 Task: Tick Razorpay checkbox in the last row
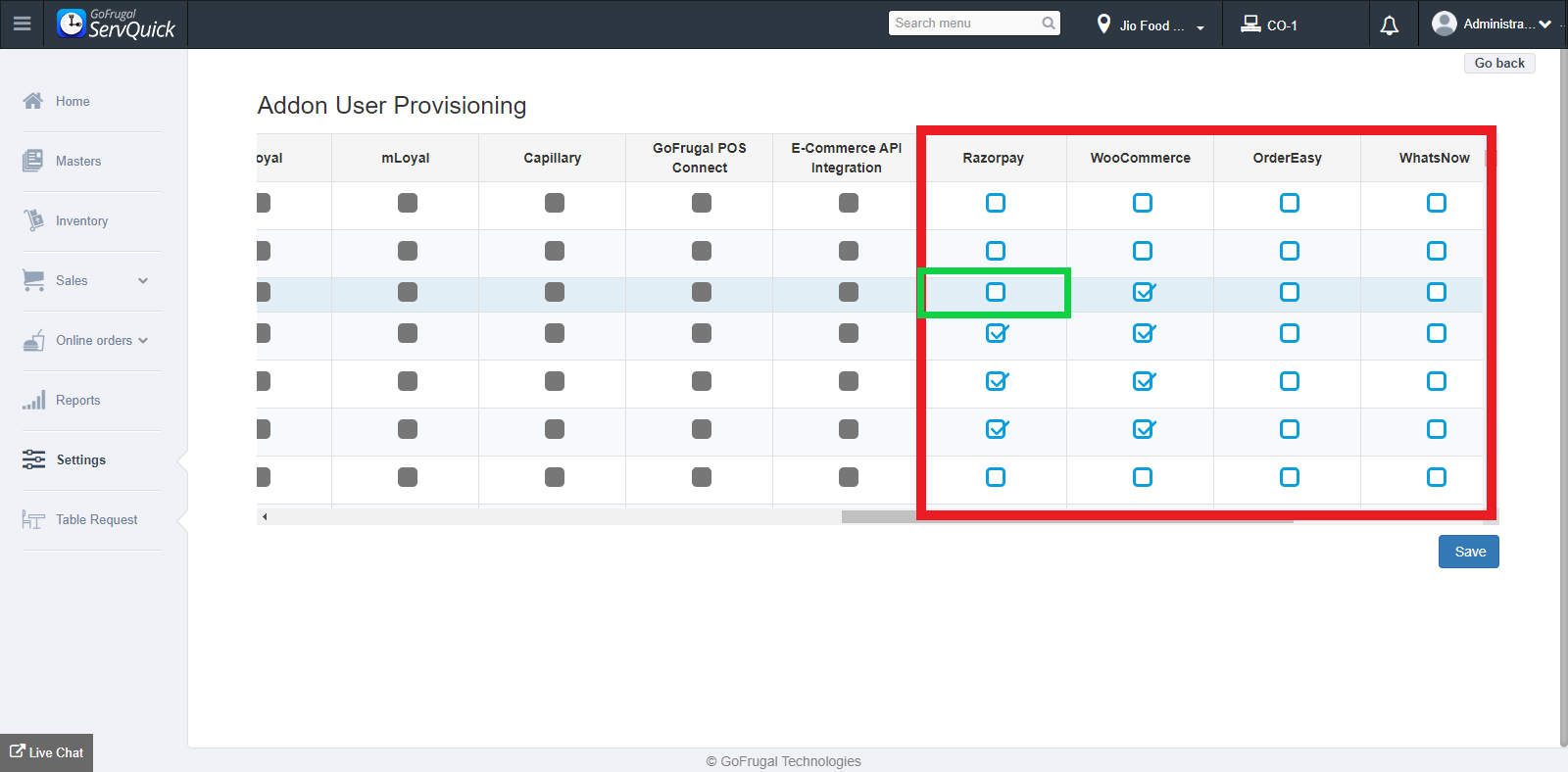[996, 477]
